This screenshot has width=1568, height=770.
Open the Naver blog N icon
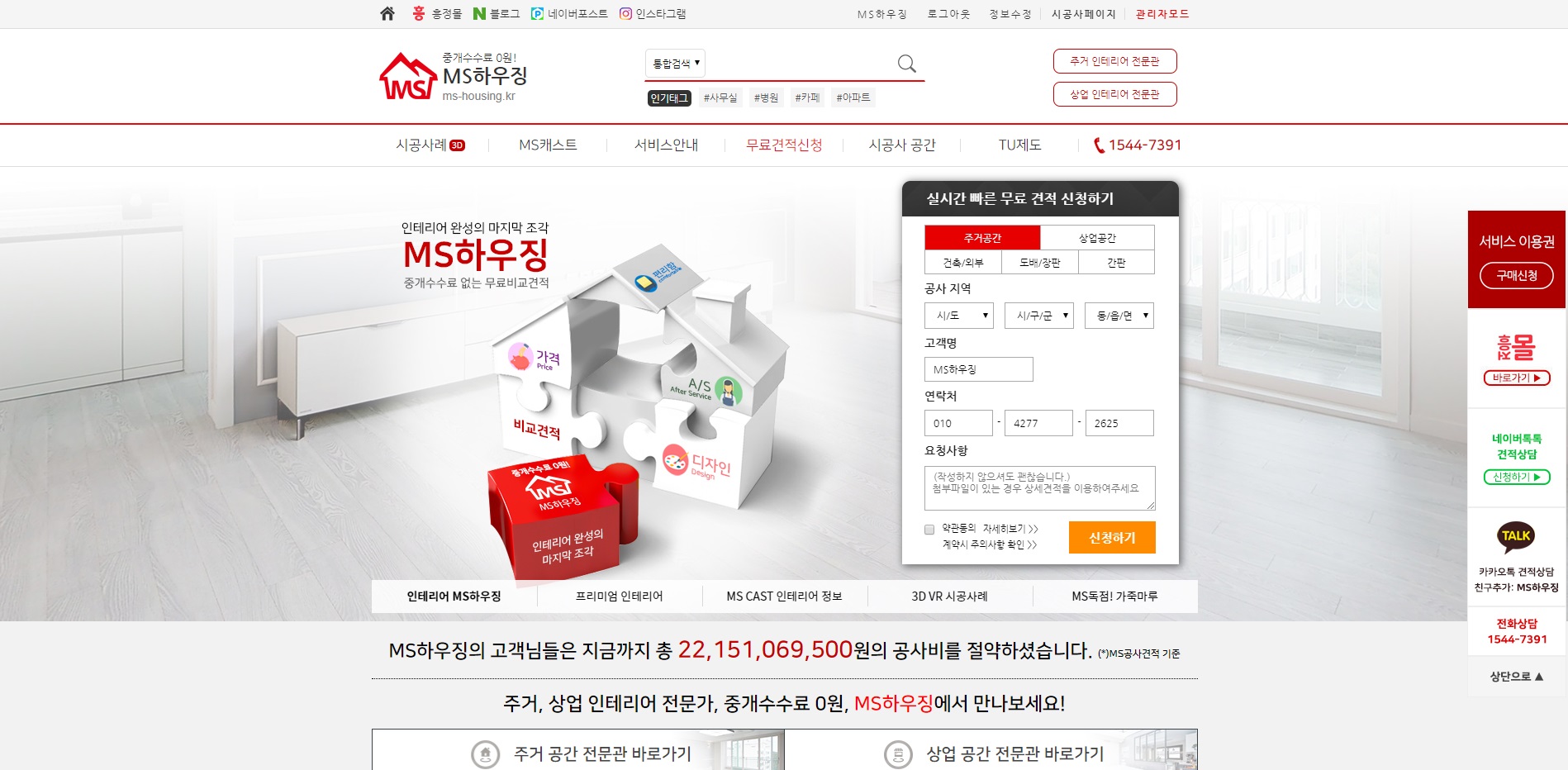click(x=479, y=13)
